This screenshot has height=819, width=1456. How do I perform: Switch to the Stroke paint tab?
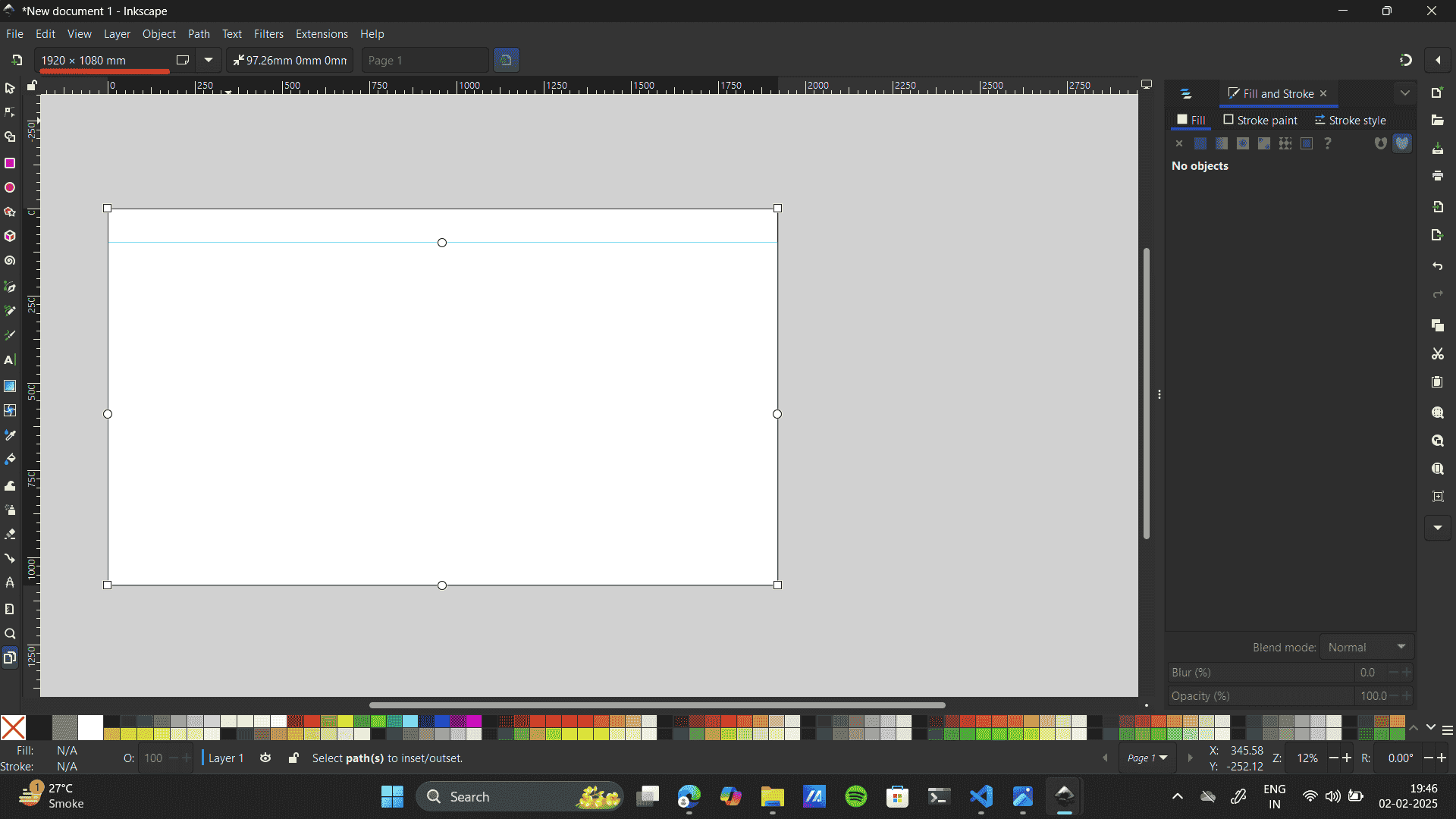tap(1260, 120)
